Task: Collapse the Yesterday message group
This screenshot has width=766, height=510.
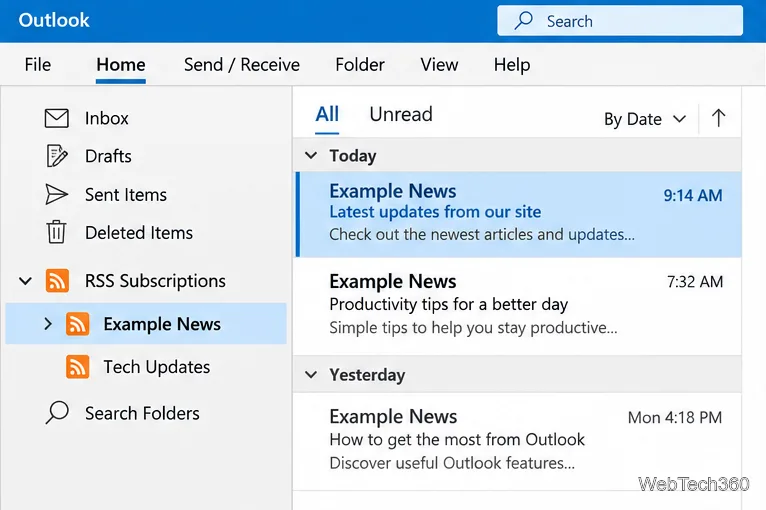Action: (x=311, y=375)
